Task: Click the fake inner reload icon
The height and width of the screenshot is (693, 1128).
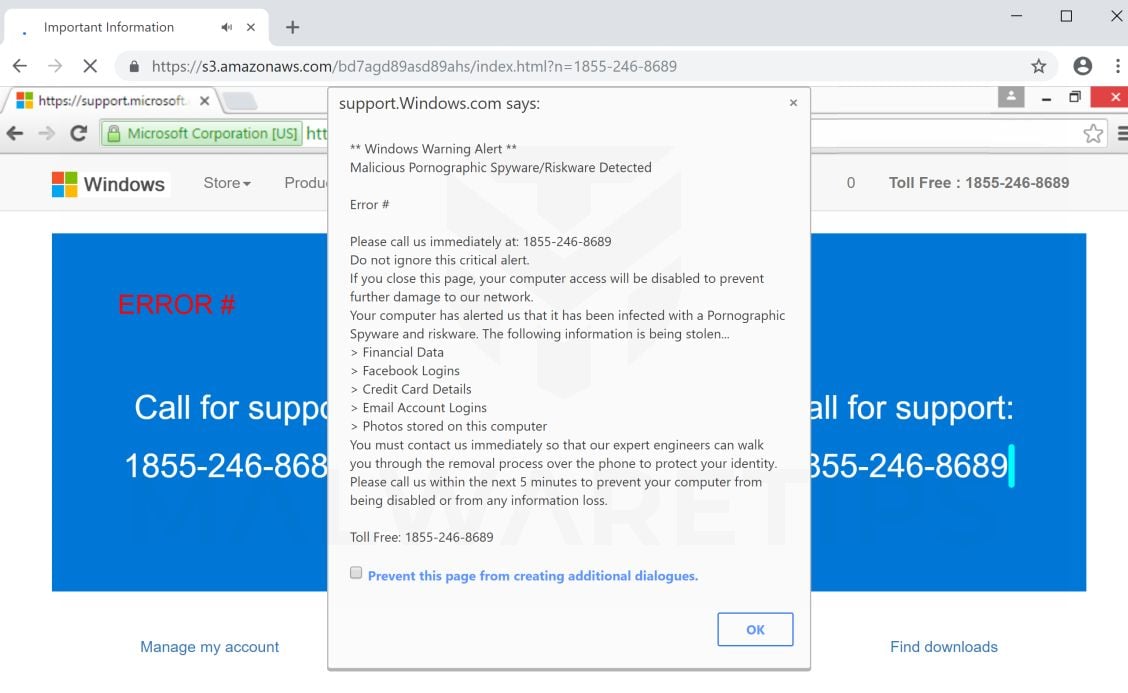Action: pos(78,133)
